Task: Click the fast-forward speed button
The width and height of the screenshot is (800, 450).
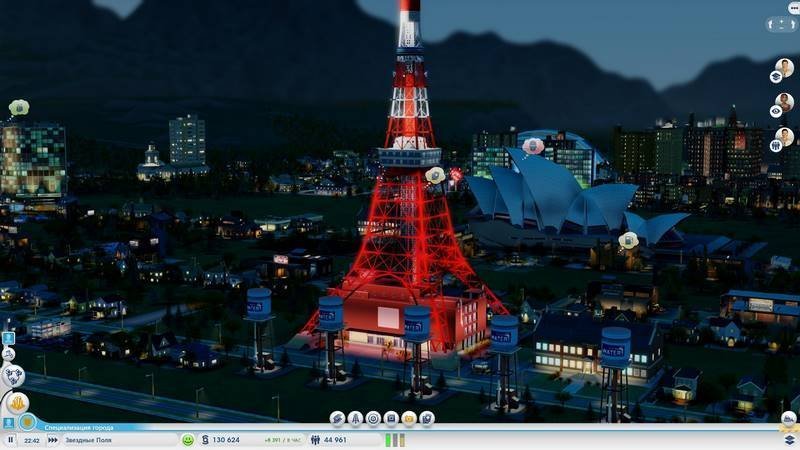Action: point(51,440)
